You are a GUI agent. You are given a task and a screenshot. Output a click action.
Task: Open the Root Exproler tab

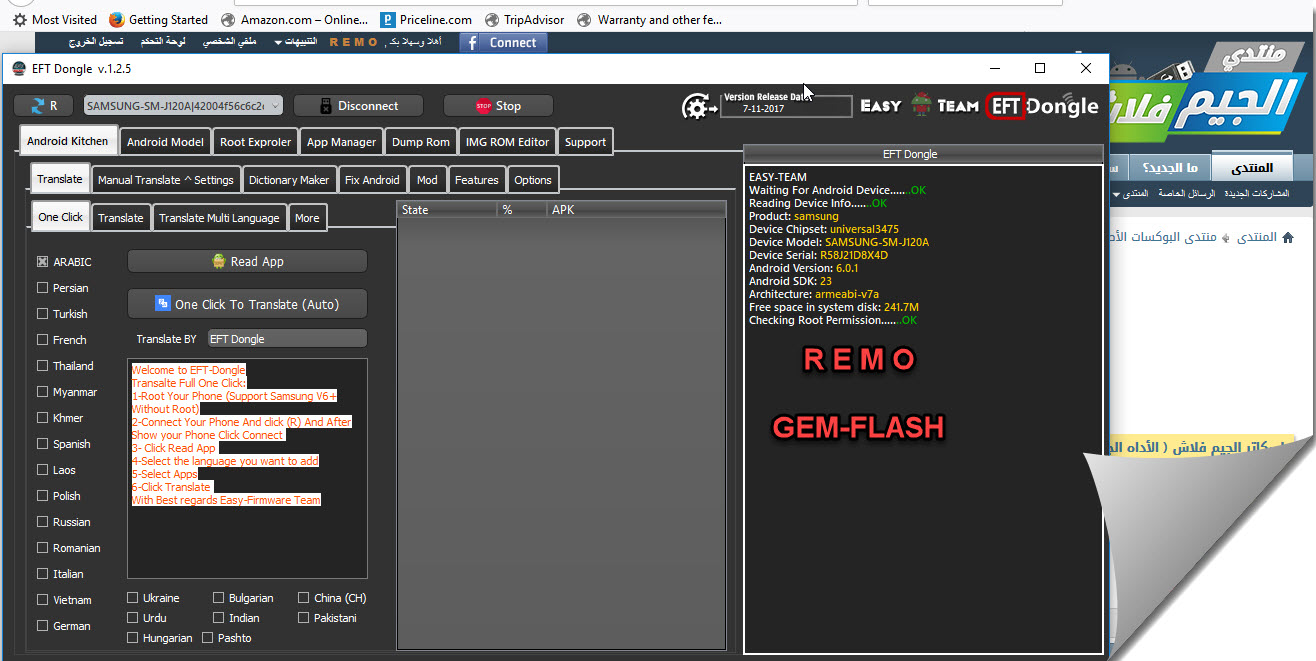pos(256,142)
